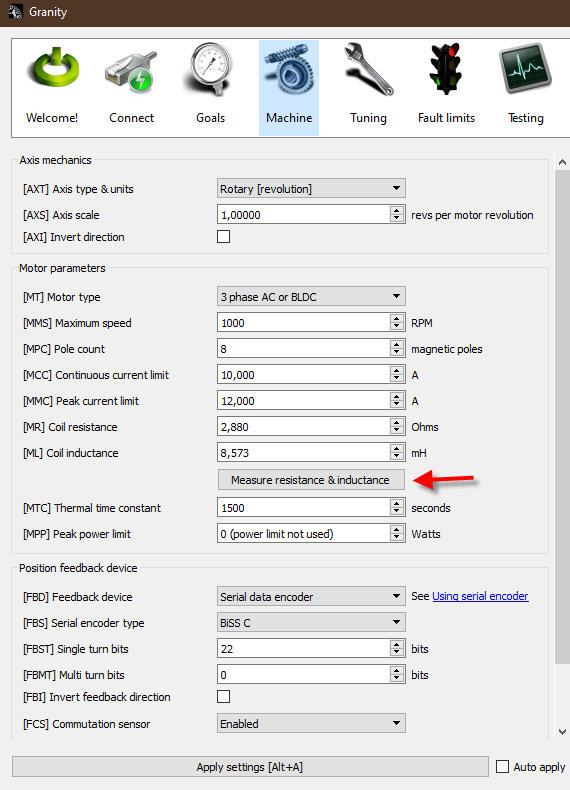
Task: Click the Coil inductance input field
Action: point(303,452)
